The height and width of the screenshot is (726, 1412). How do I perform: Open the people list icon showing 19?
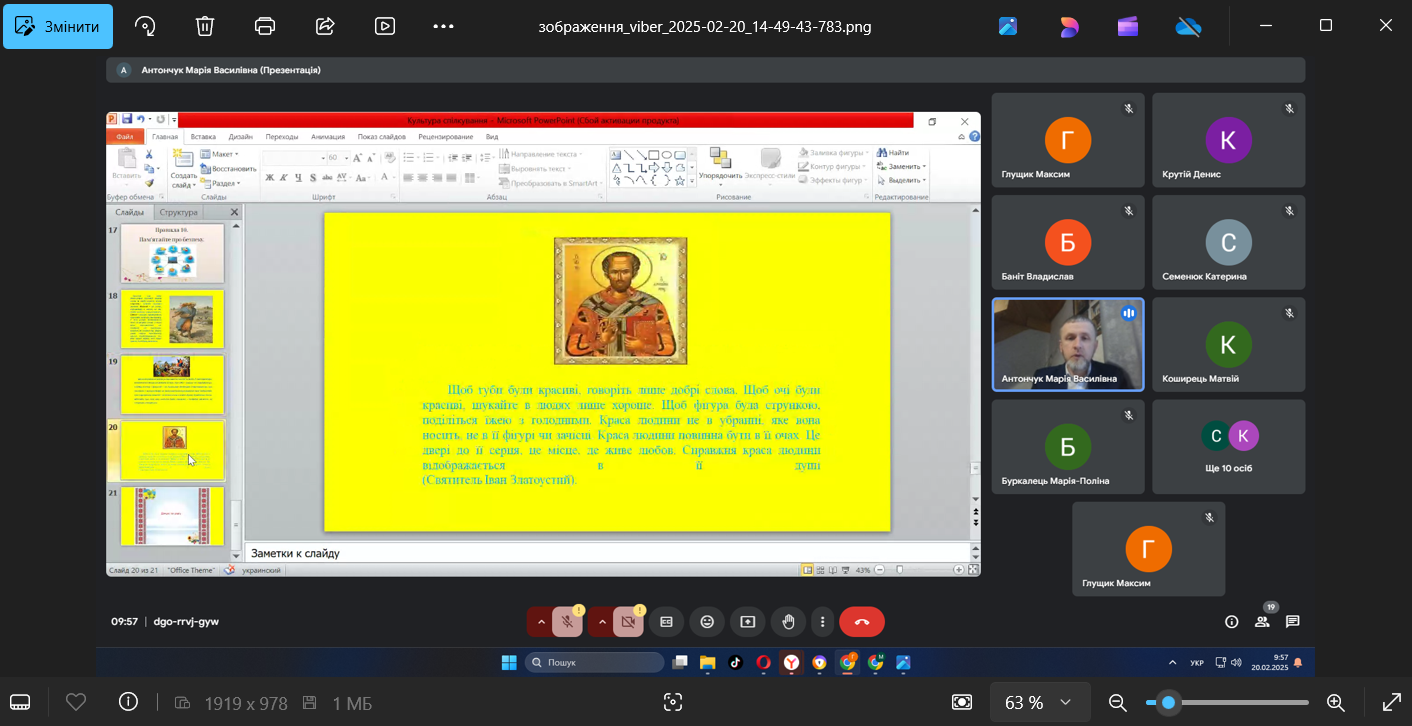click(1263, 621)
